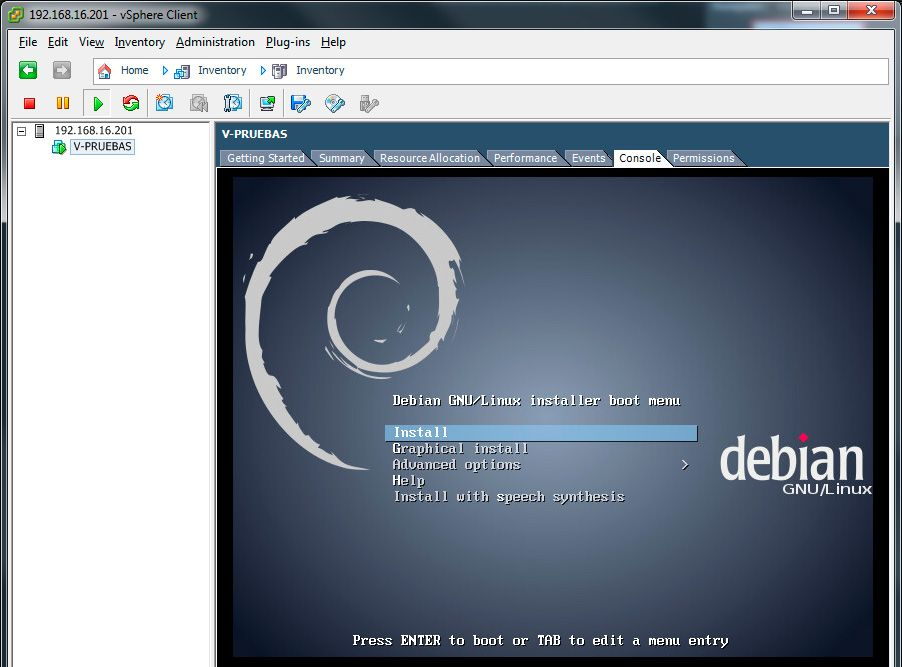Expand arrow before first Inventory breadcrumb
The height and width of the screenshot is (667, 902).
(165, 71)
